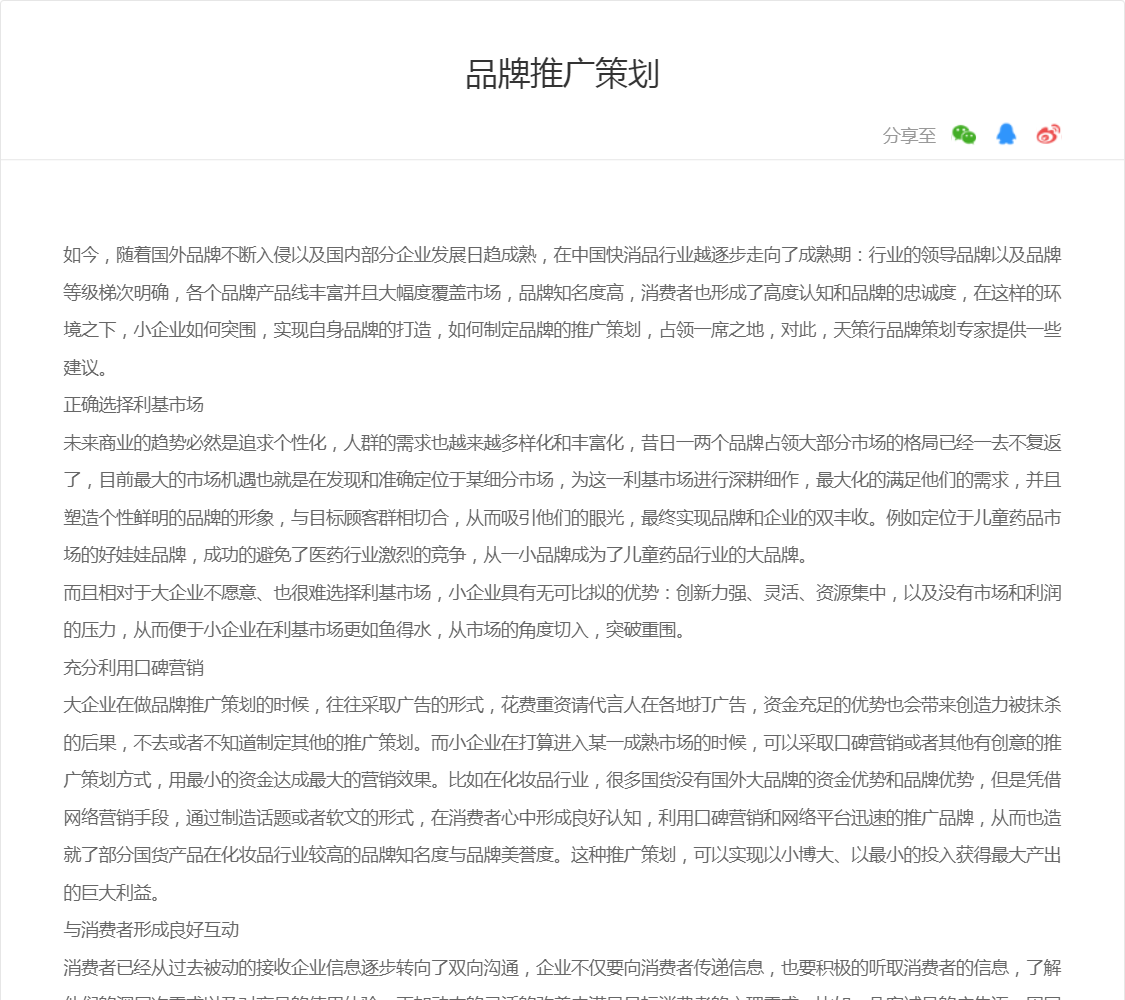Click the title 品牌推广策划
Image resolution: width=1125 pixels, height=1000 pixels.
pos(562,75)
